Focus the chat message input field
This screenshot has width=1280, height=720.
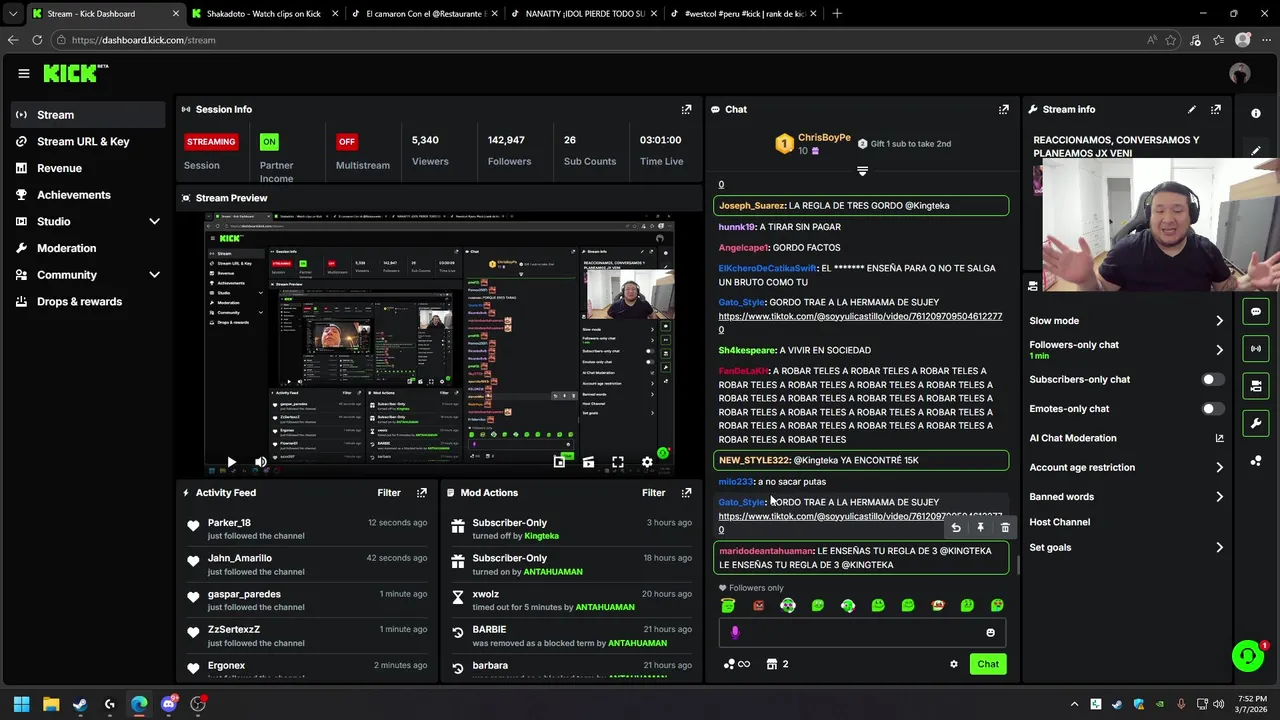click(x=860, y=632)
